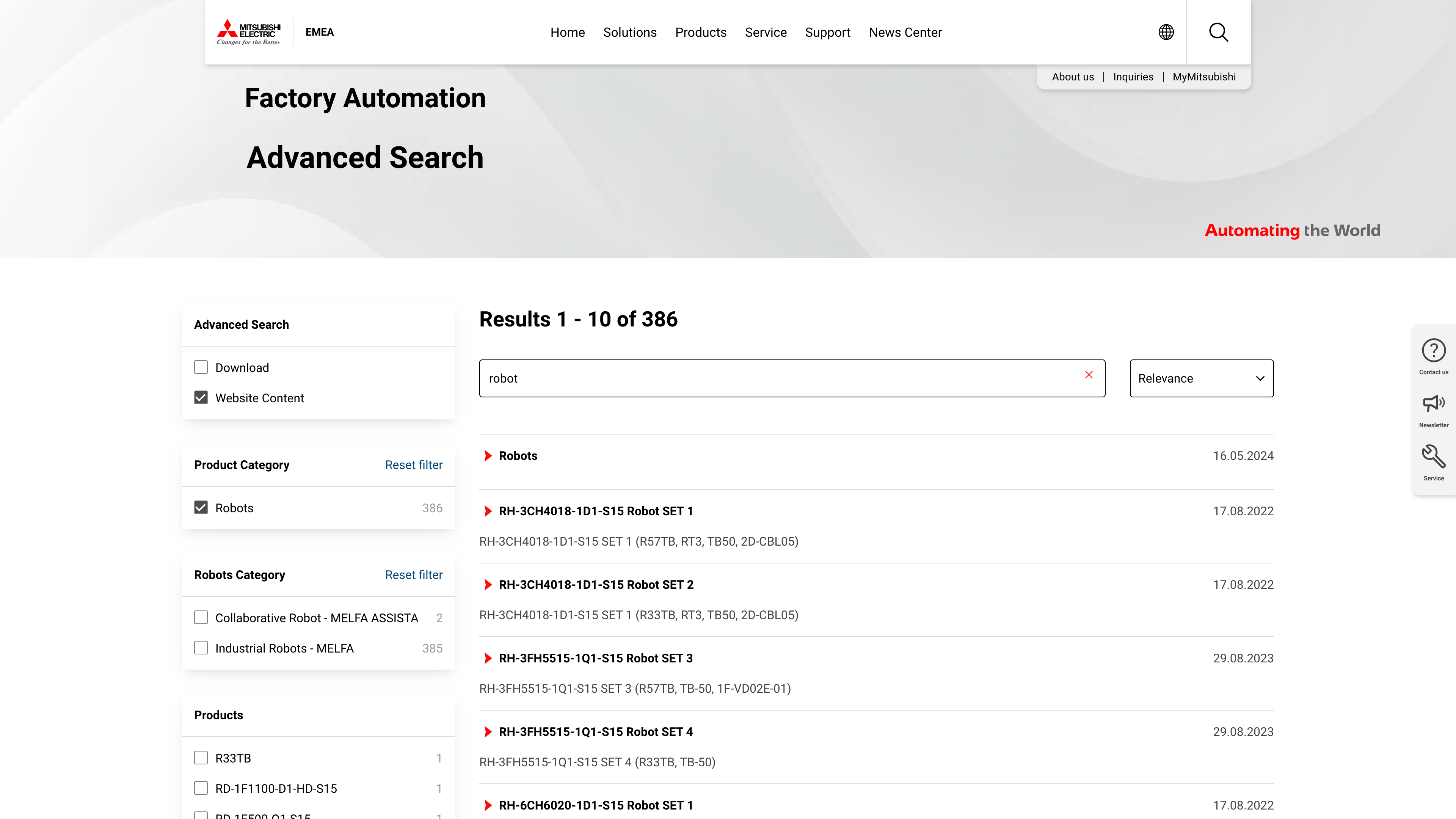This screenshot has height=819, width=1456.
Task: Open the Relevance sort dropdown
Action: 1202,378
